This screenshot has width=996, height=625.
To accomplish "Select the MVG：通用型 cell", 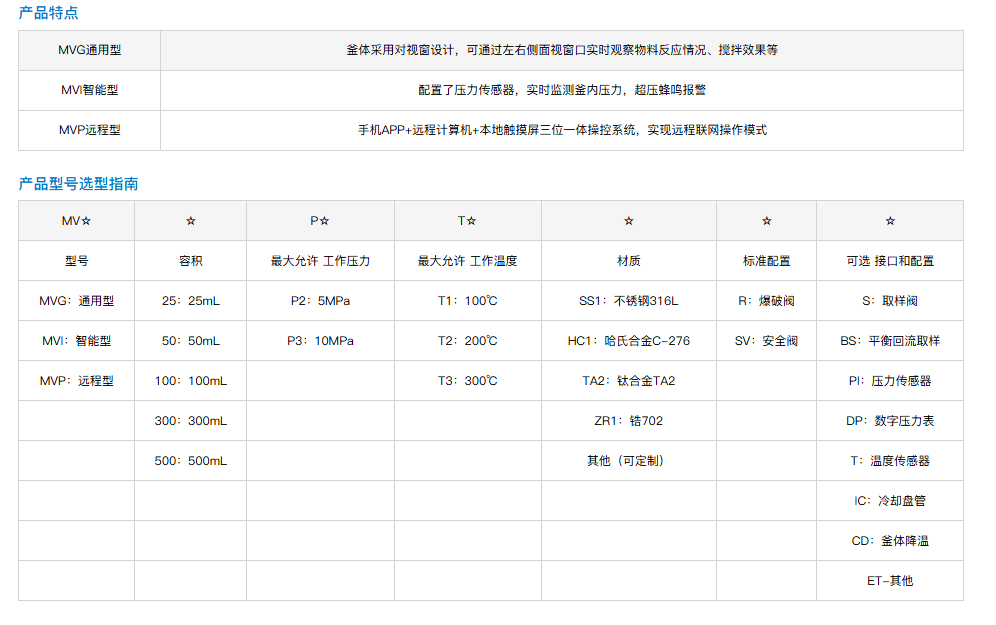I will click(x=76, y=301).
